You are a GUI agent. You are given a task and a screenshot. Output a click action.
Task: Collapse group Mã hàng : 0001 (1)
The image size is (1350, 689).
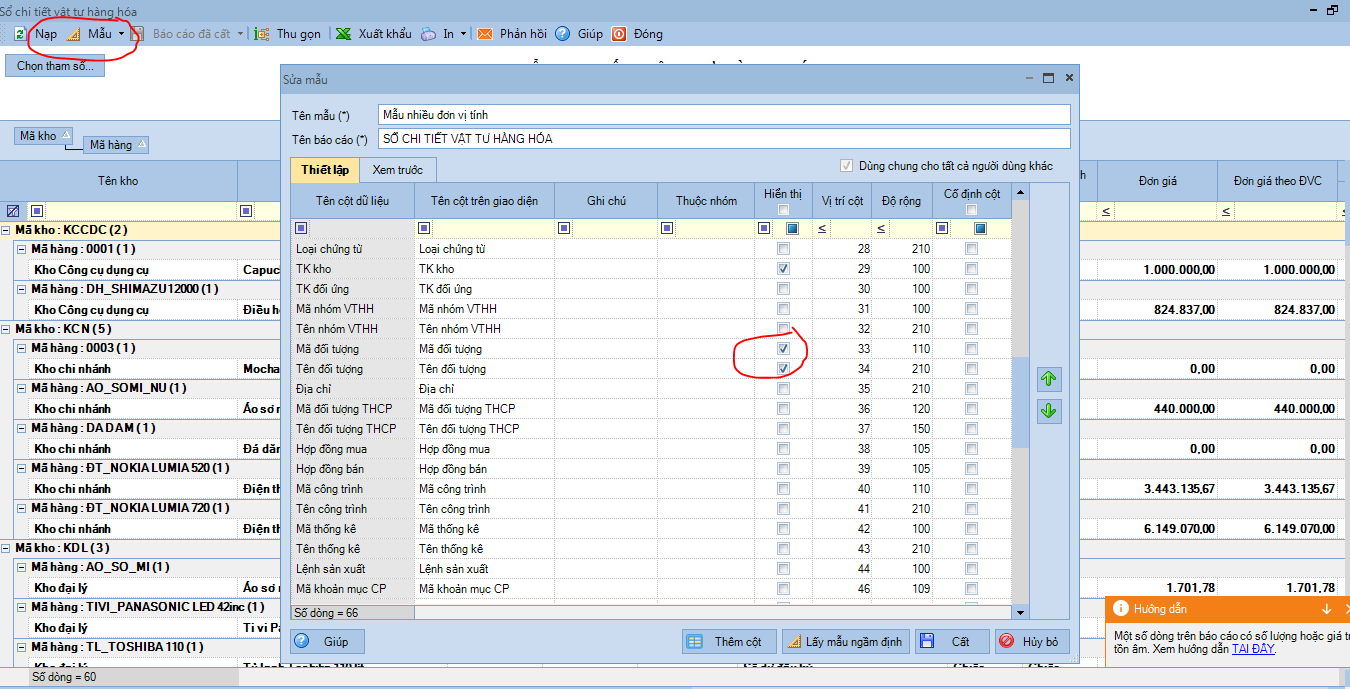(21, 249)
